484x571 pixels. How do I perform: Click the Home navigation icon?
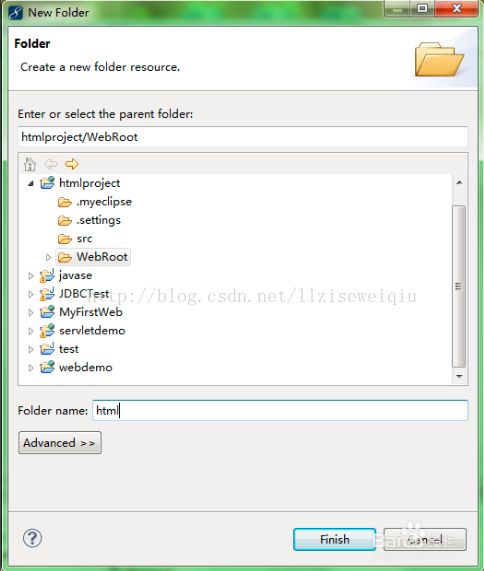coord(30,164)
